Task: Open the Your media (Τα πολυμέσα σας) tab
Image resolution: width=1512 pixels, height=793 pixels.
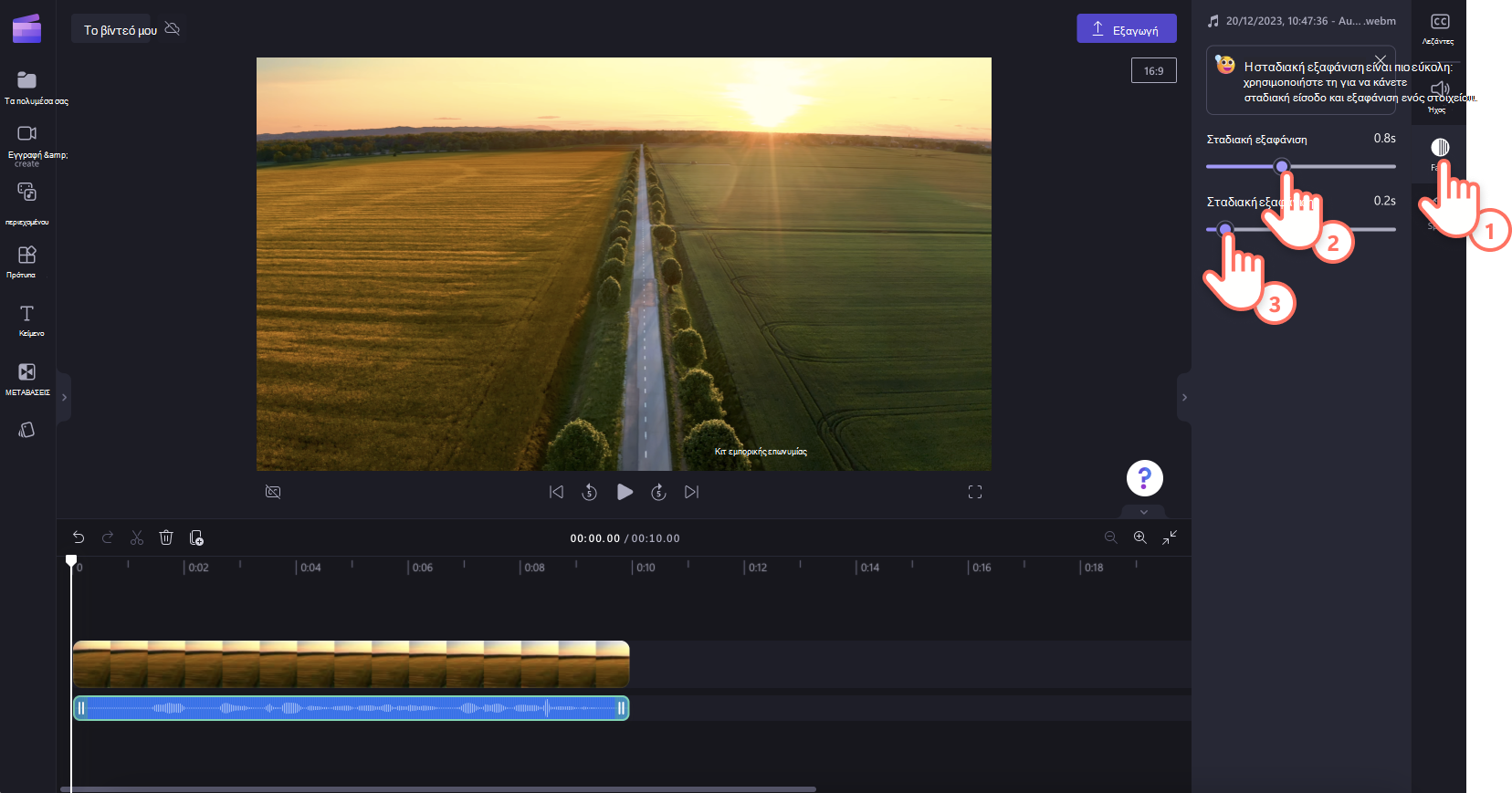Action: click(x=27, y=88)
